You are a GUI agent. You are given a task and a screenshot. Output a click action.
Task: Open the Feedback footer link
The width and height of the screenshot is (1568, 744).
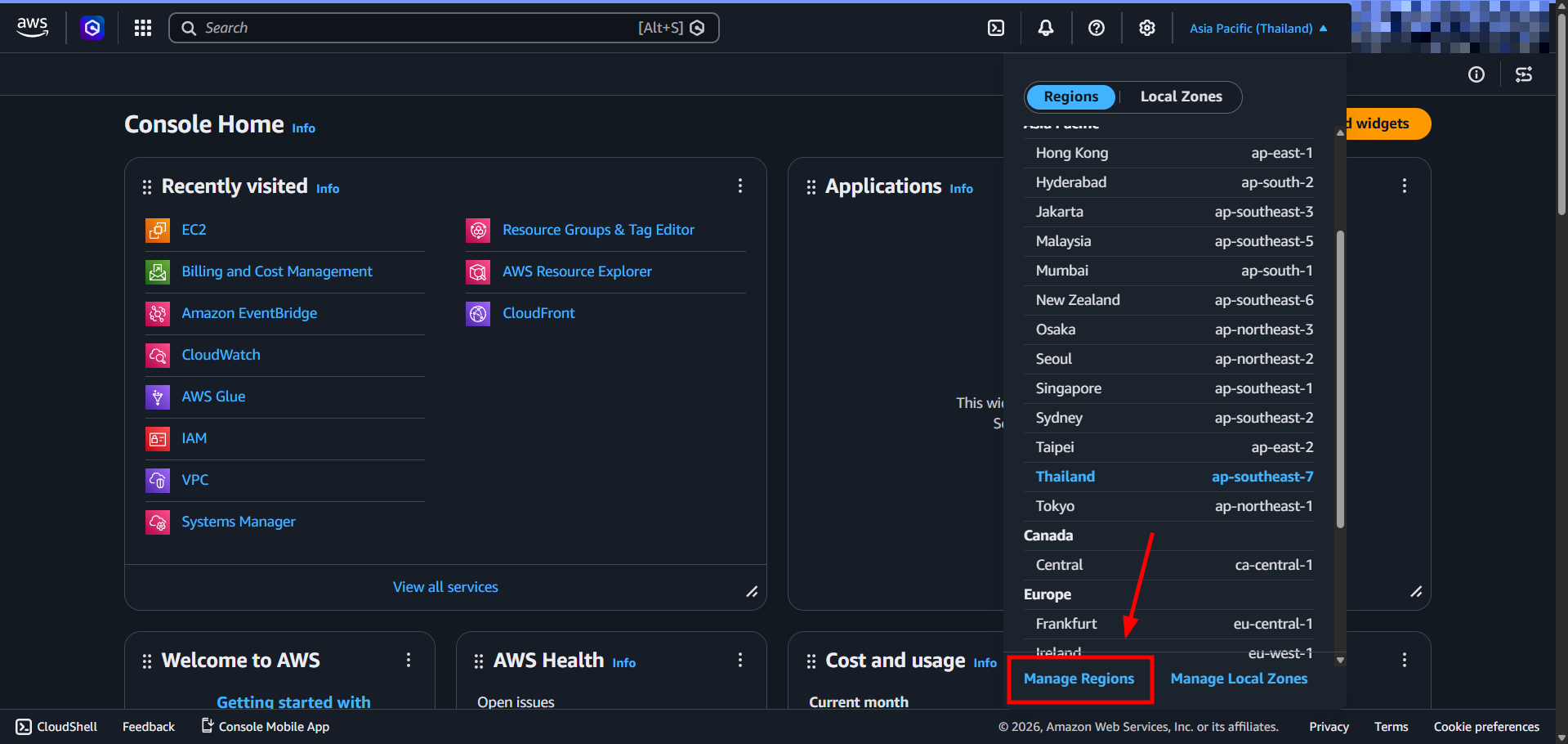[149, 727]
